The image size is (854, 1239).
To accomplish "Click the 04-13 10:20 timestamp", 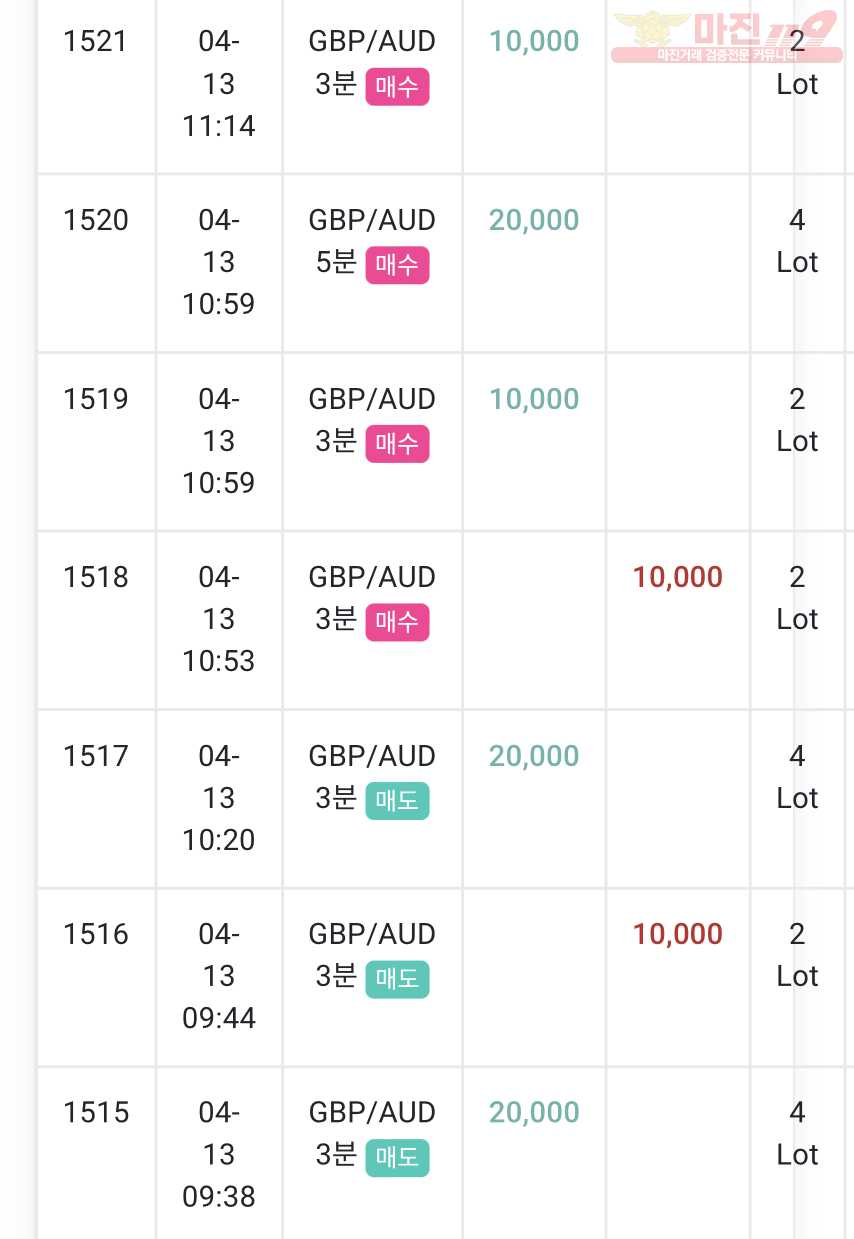I will pyautogui.click(x=219, y=798).
